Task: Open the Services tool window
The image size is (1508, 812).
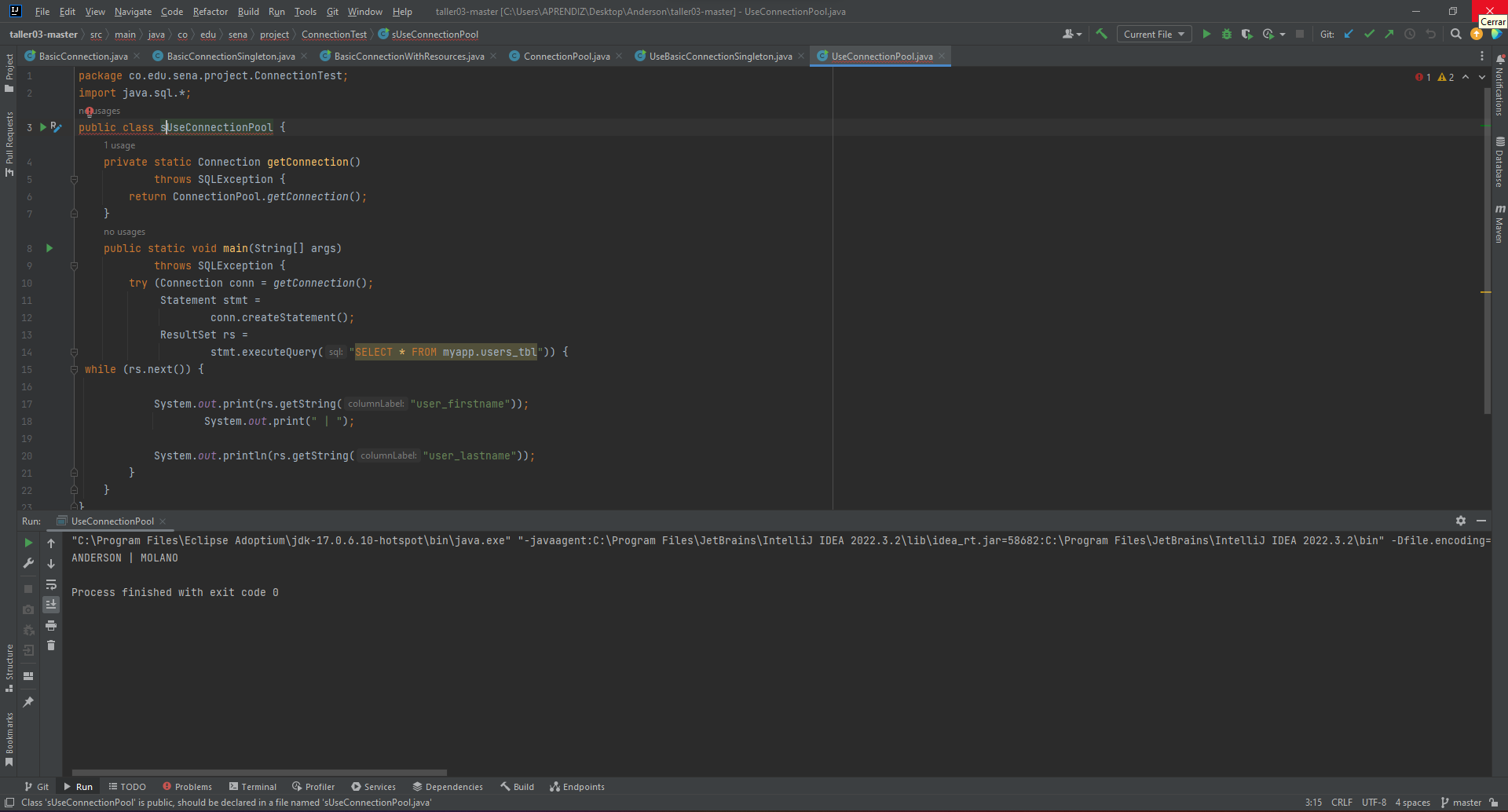Action: pos(374,787)
